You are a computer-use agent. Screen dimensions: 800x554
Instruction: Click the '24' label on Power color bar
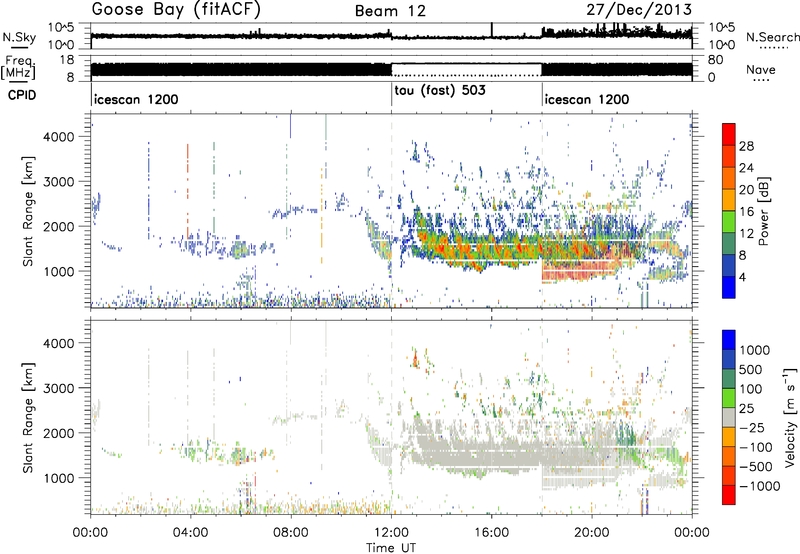746,168
